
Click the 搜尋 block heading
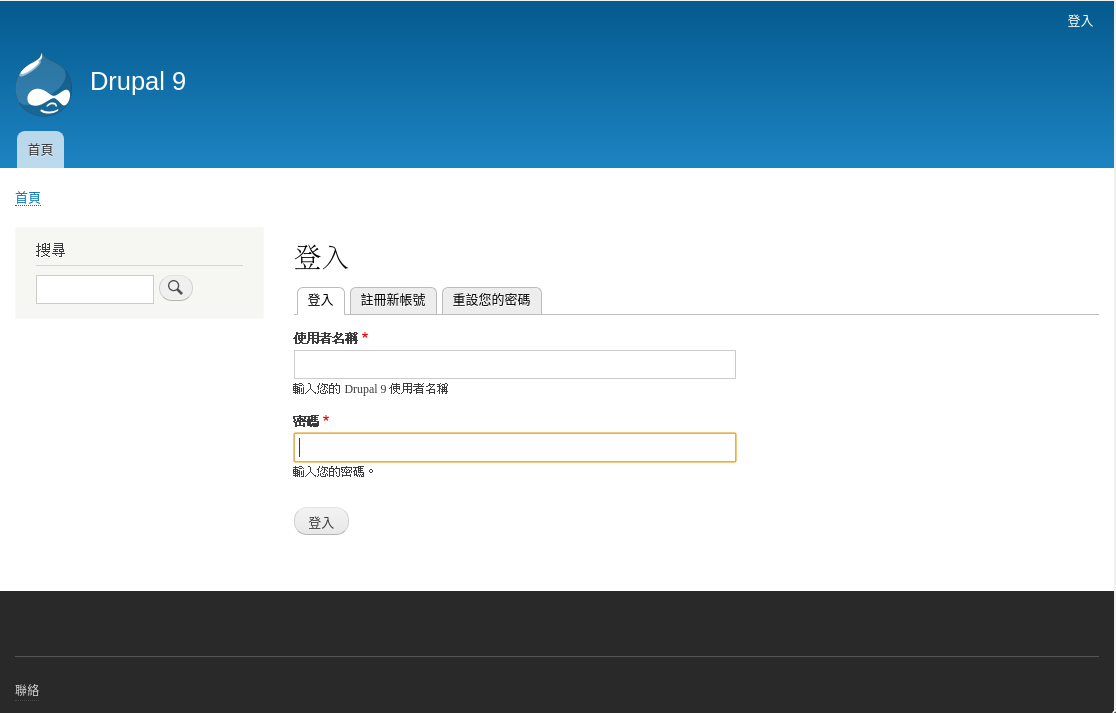(51, 250)
